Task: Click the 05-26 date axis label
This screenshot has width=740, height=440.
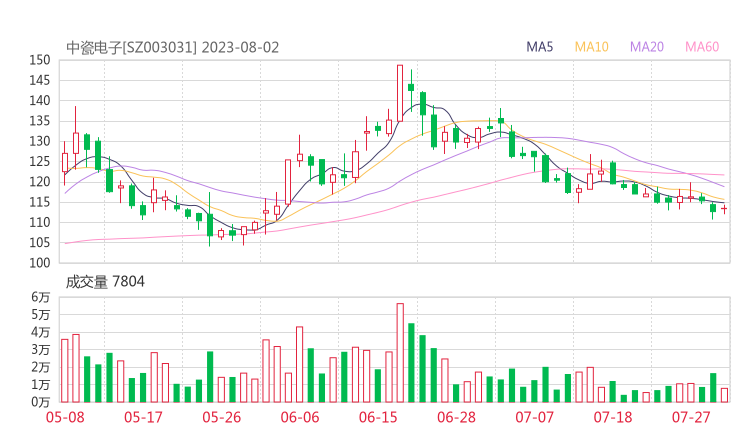Action: pos(221,417)
